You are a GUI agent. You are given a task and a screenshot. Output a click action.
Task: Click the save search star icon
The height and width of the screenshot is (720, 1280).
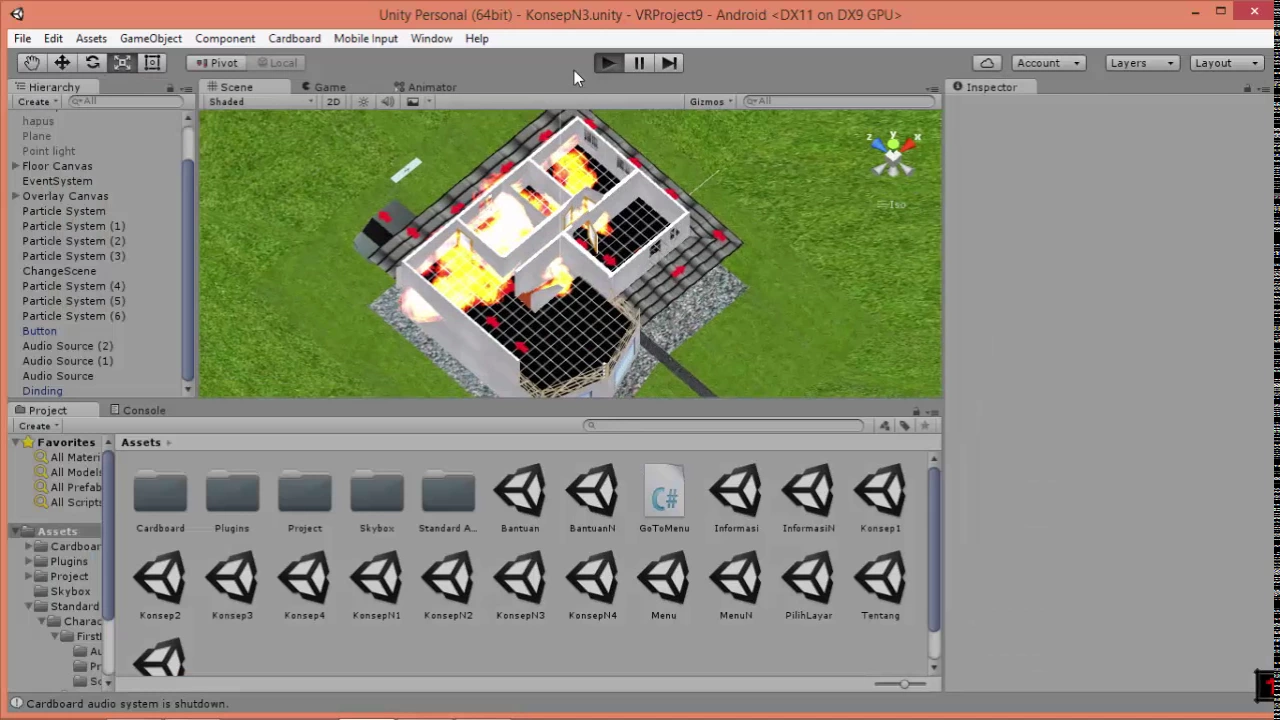click(x=924, y=426)
